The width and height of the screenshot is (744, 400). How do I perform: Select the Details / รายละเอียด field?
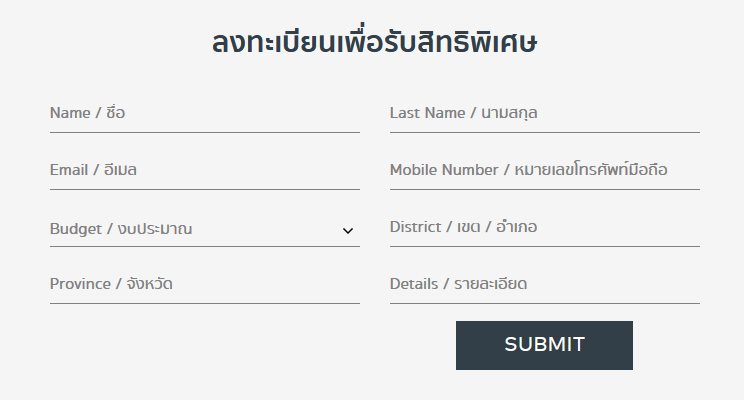point(545,285)
